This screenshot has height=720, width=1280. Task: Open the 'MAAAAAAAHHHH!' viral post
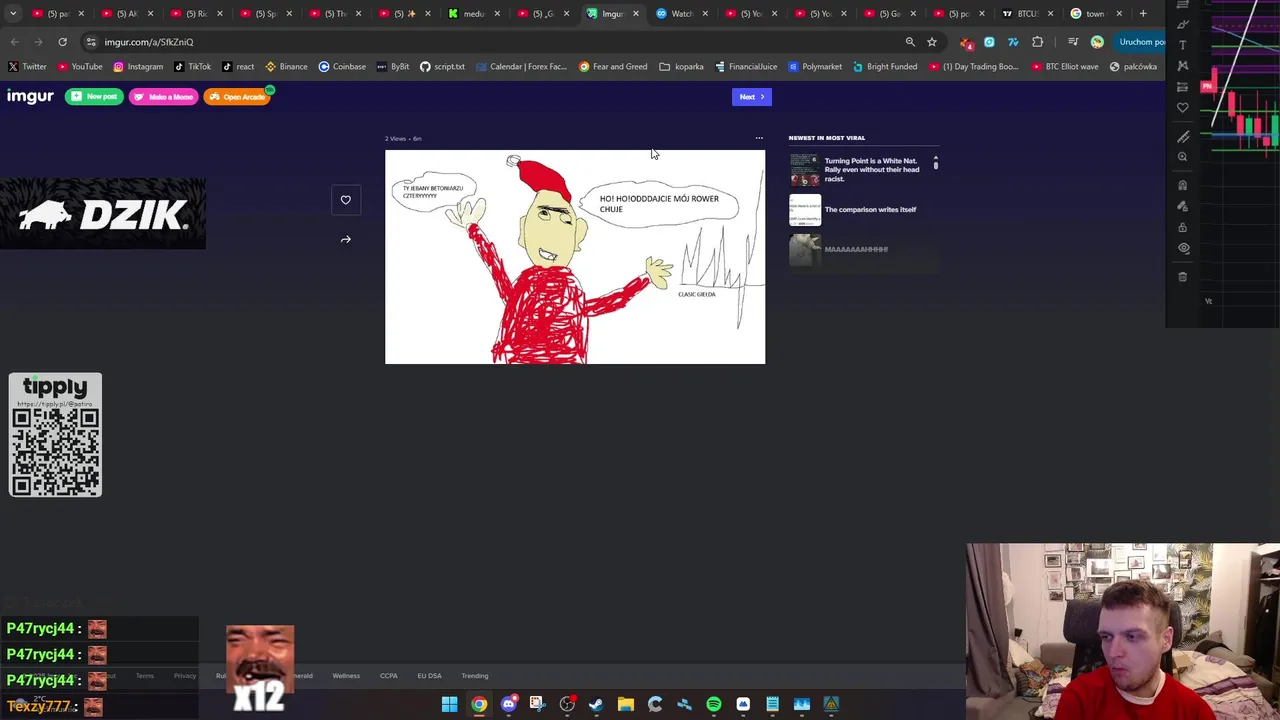coord(856,249)
